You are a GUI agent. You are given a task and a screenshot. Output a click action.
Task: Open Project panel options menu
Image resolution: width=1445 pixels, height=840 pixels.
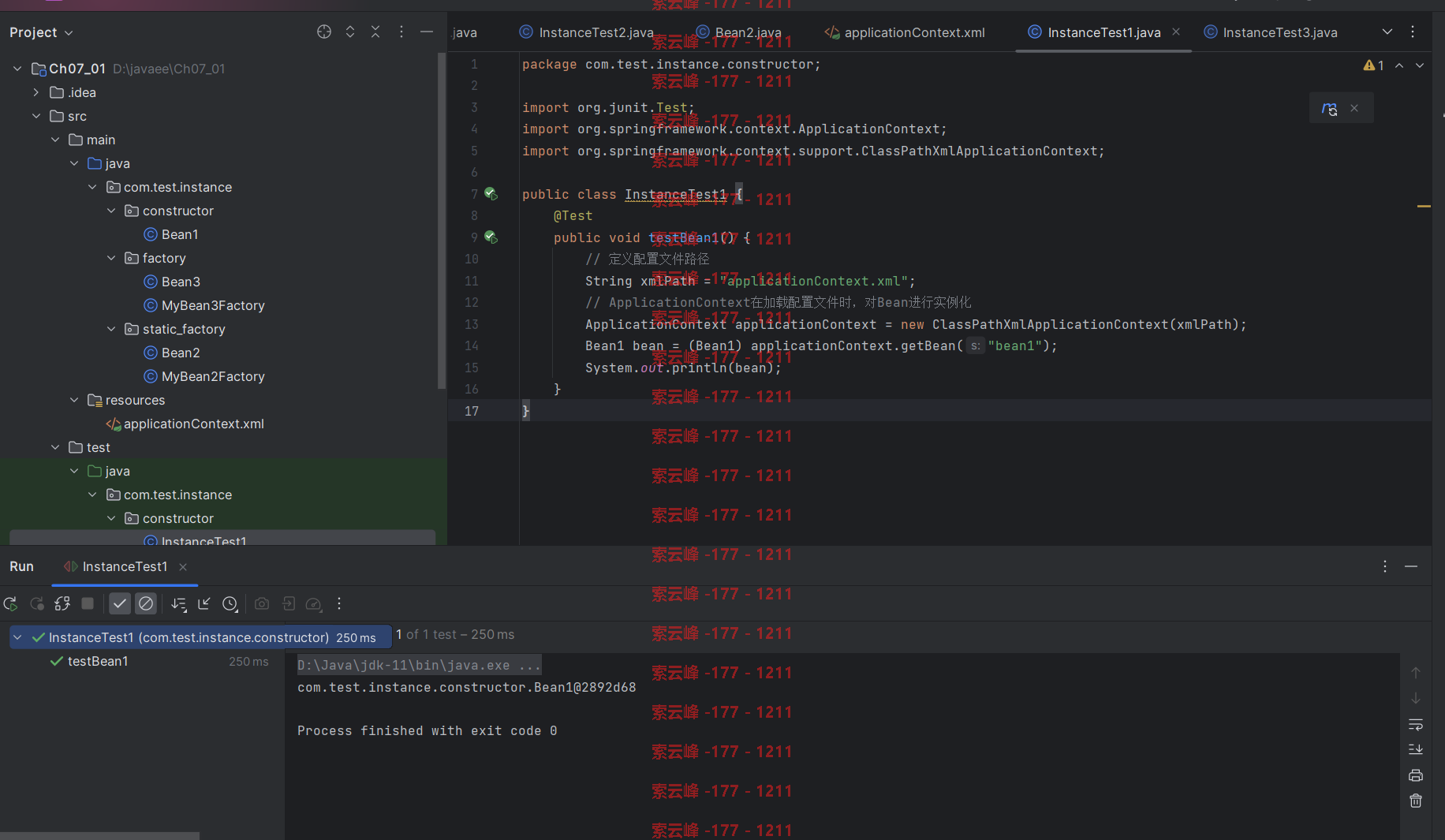click(x=401, y=32)
